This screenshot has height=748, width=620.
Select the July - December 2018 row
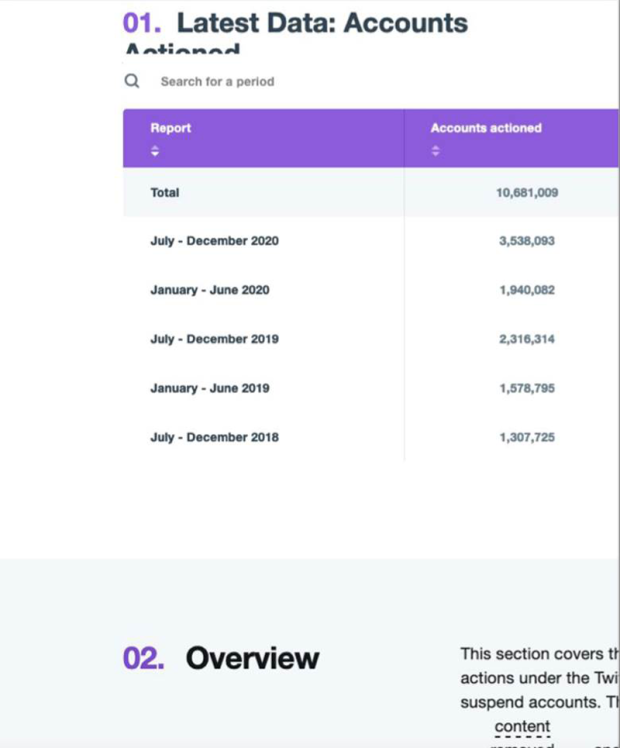(214, 437)
